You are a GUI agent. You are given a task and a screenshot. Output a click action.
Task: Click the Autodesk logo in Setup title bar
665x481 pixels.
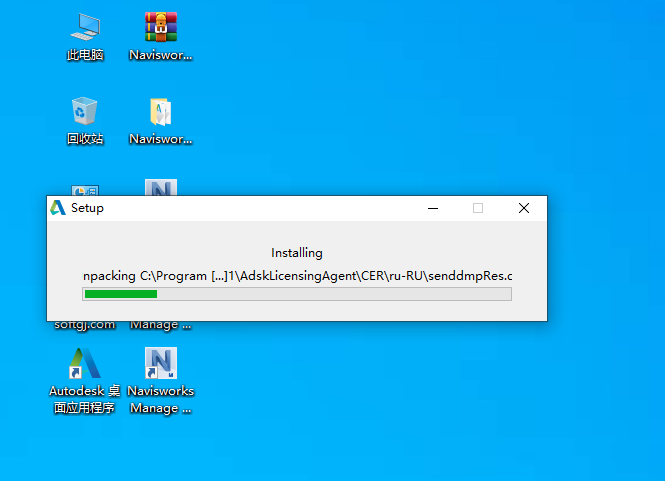58,208
